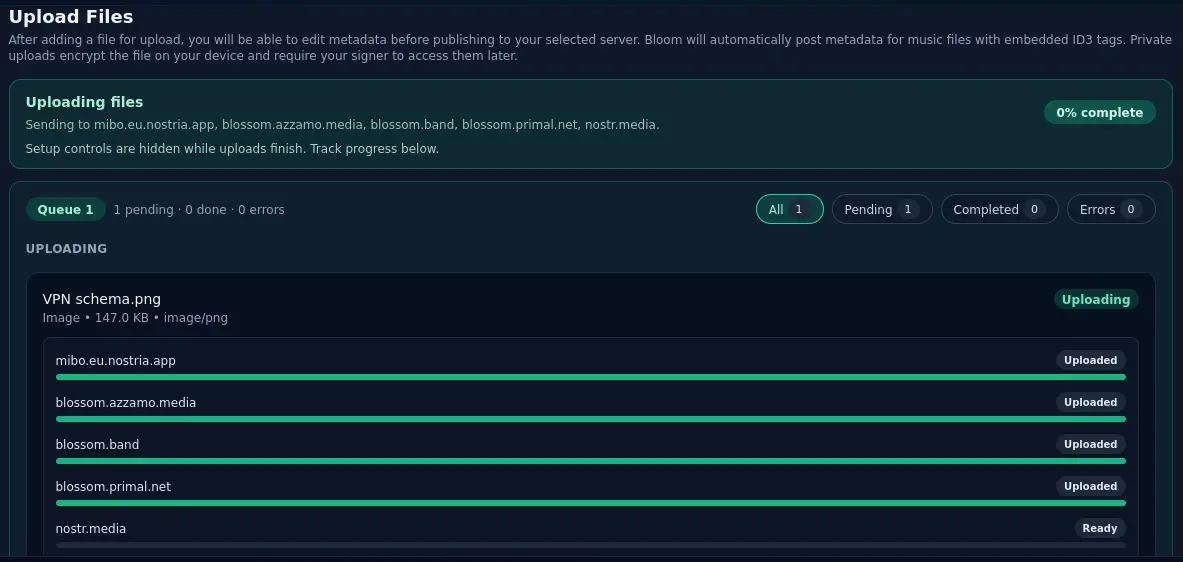Click the nostr.media server label

(91, 528)
